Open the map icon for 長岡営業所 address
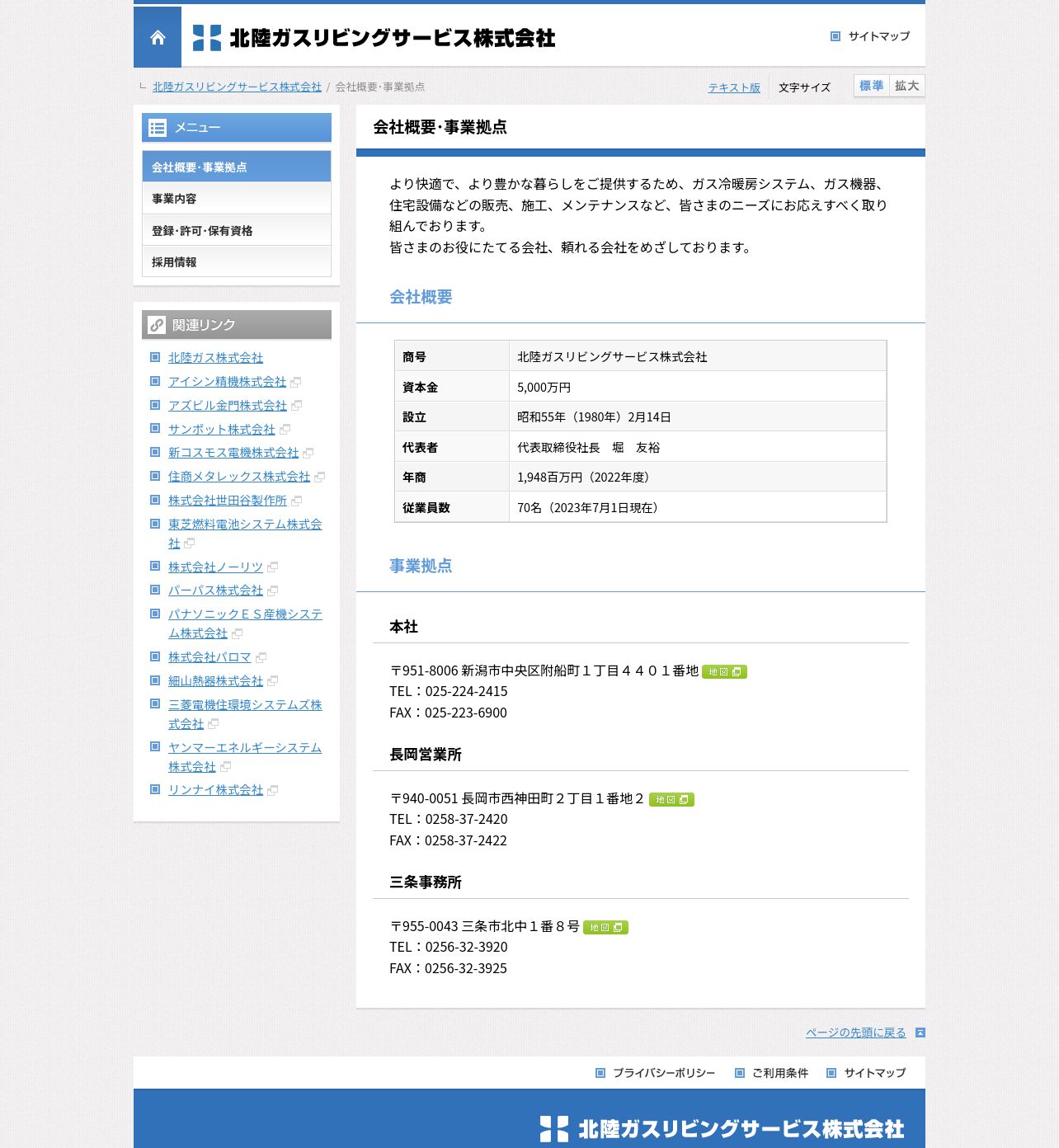Image resolution: width=1059 pixels, height=1148 pixels. (671, 800)
